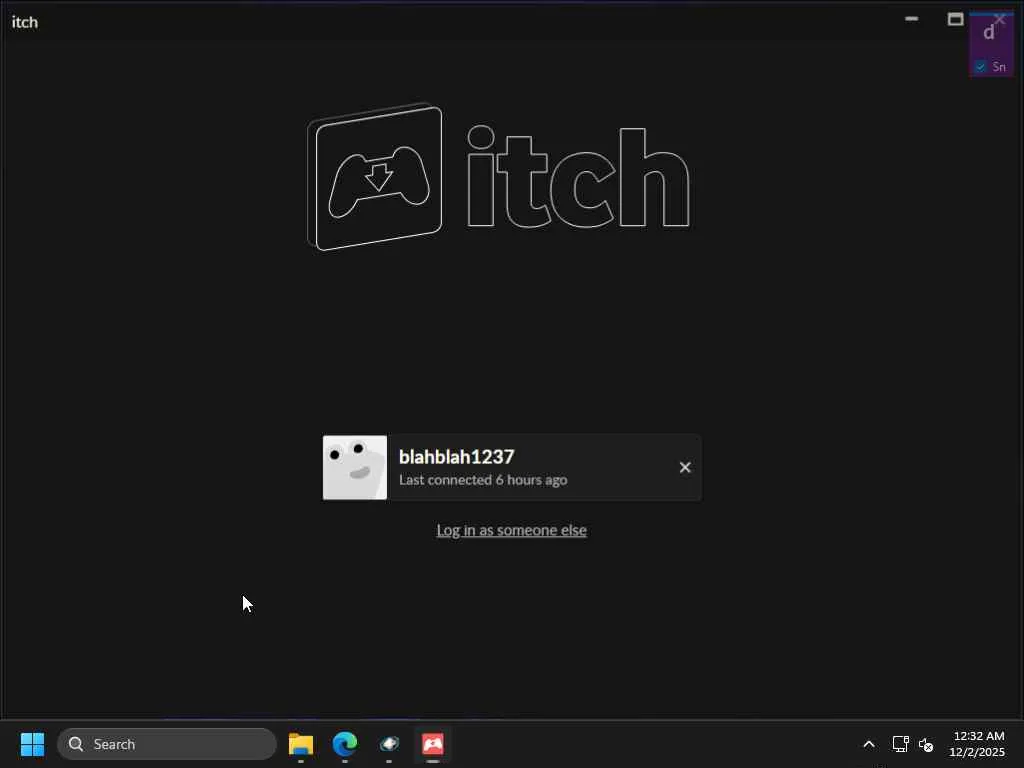The height and width of the screenshot is (768, 1024).
Task: Maximize the itch window
Action: point(955,19)
